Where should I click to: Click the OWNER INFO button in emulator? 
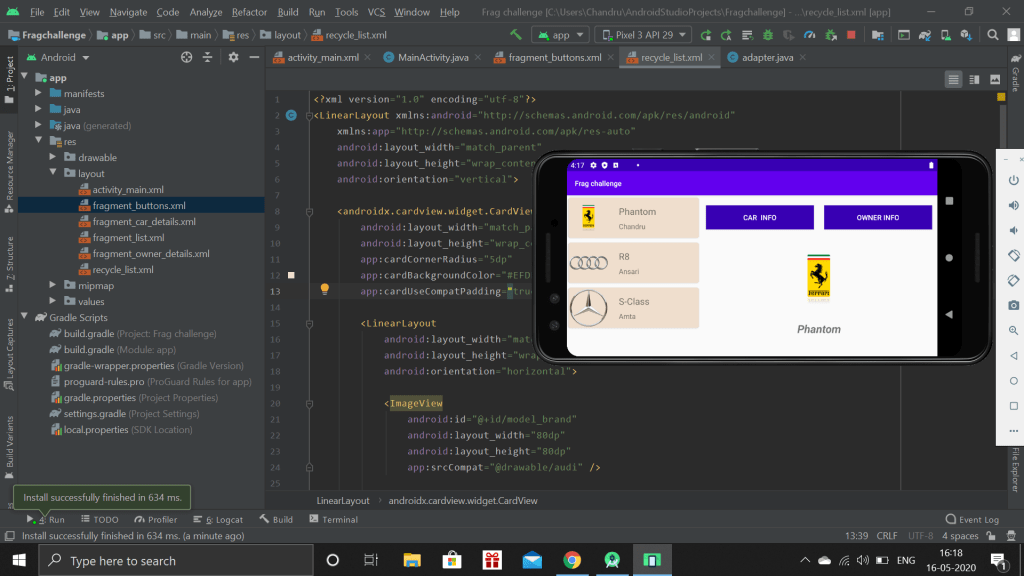point(877,217)
